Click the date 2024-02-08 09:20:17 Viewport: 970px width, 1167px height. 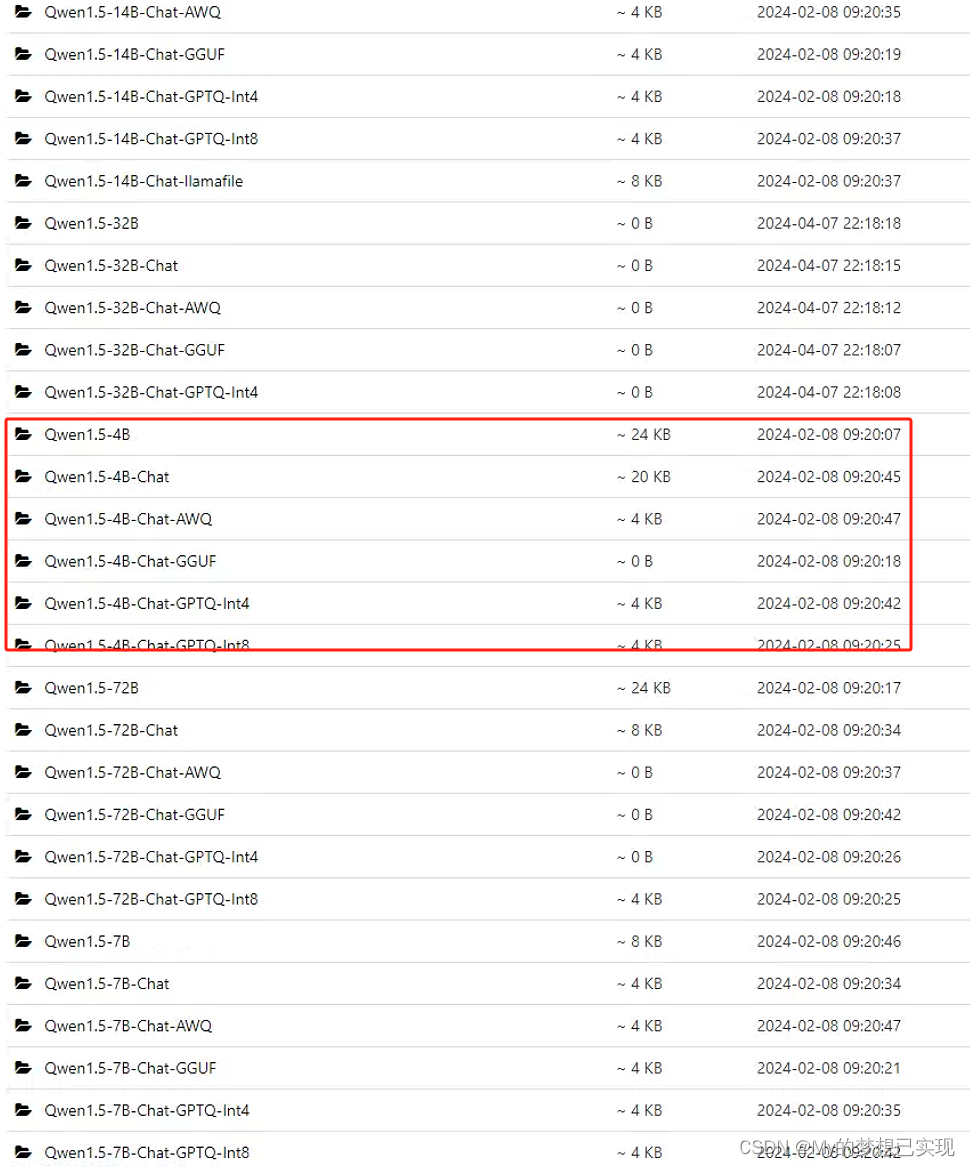[x=829, y=688]
